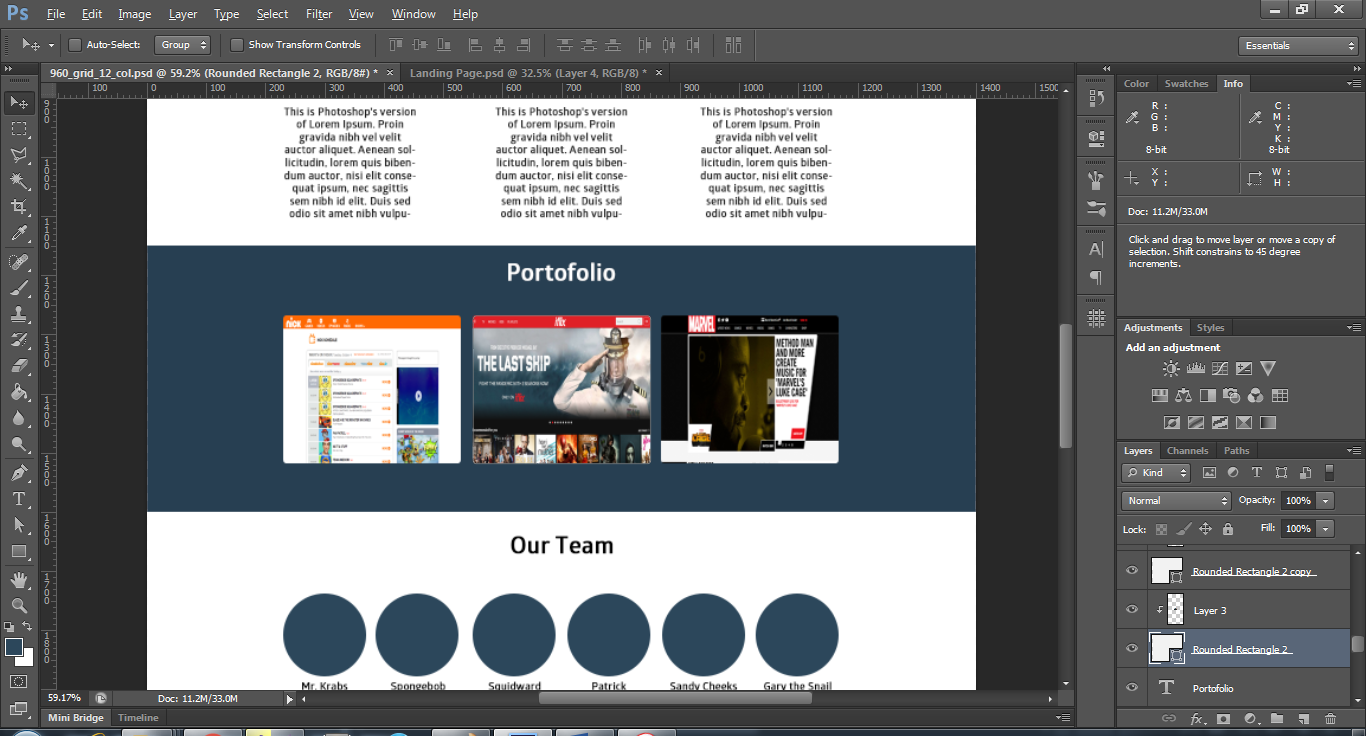Select the Move tool
1366x736 pixels.
tap(18, 101)
